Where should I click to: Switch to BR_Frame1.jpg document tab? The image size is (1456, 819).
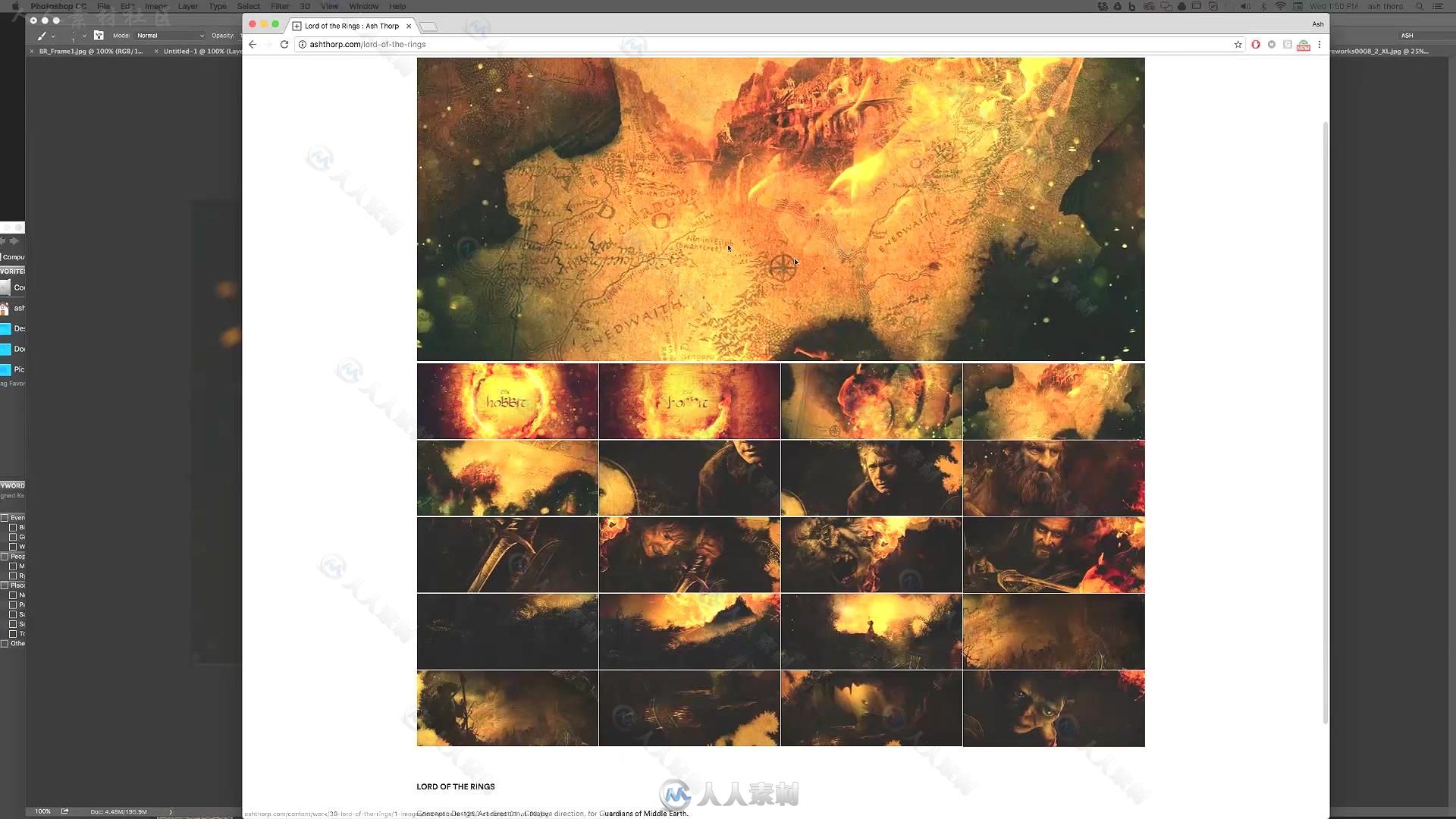point(90,52)
